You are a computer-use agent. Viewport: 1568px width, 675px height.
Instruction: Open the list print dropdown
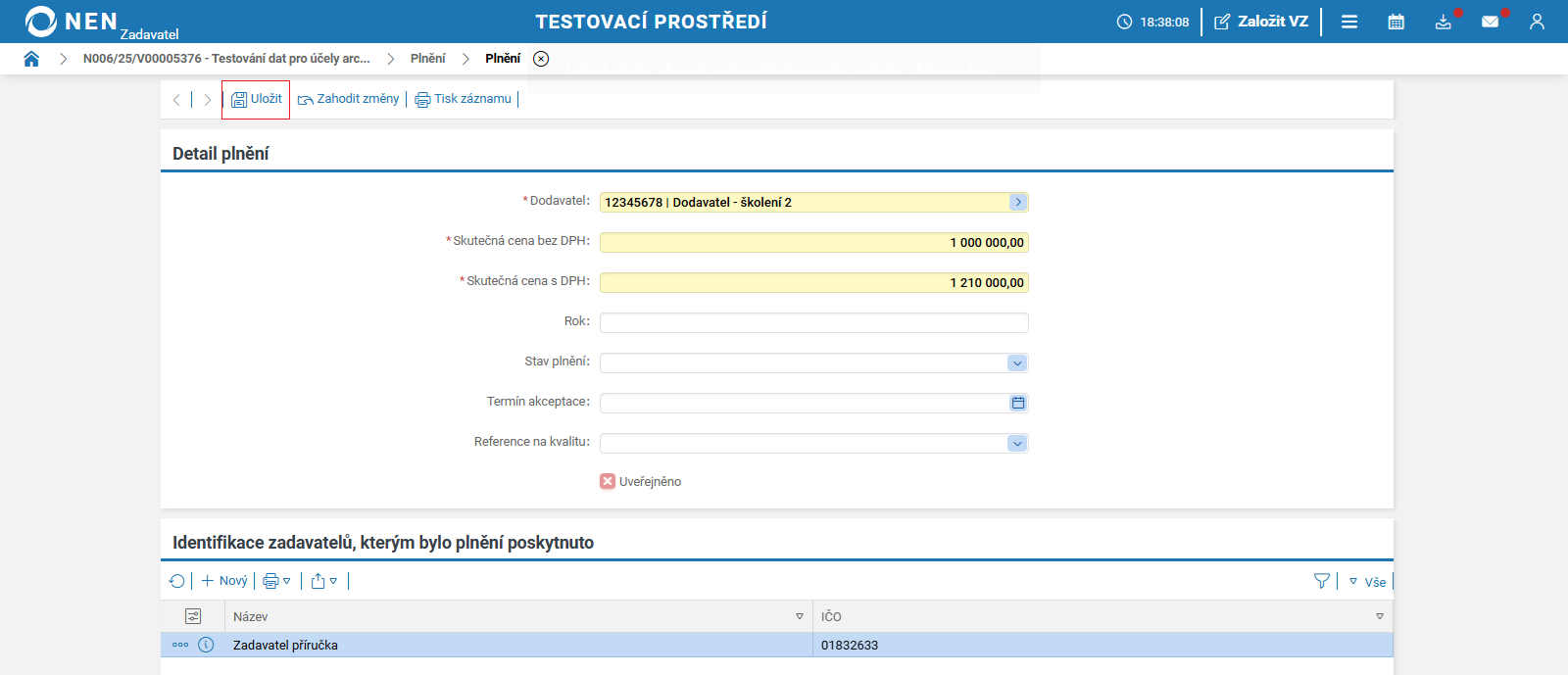[x=277, y=581]
